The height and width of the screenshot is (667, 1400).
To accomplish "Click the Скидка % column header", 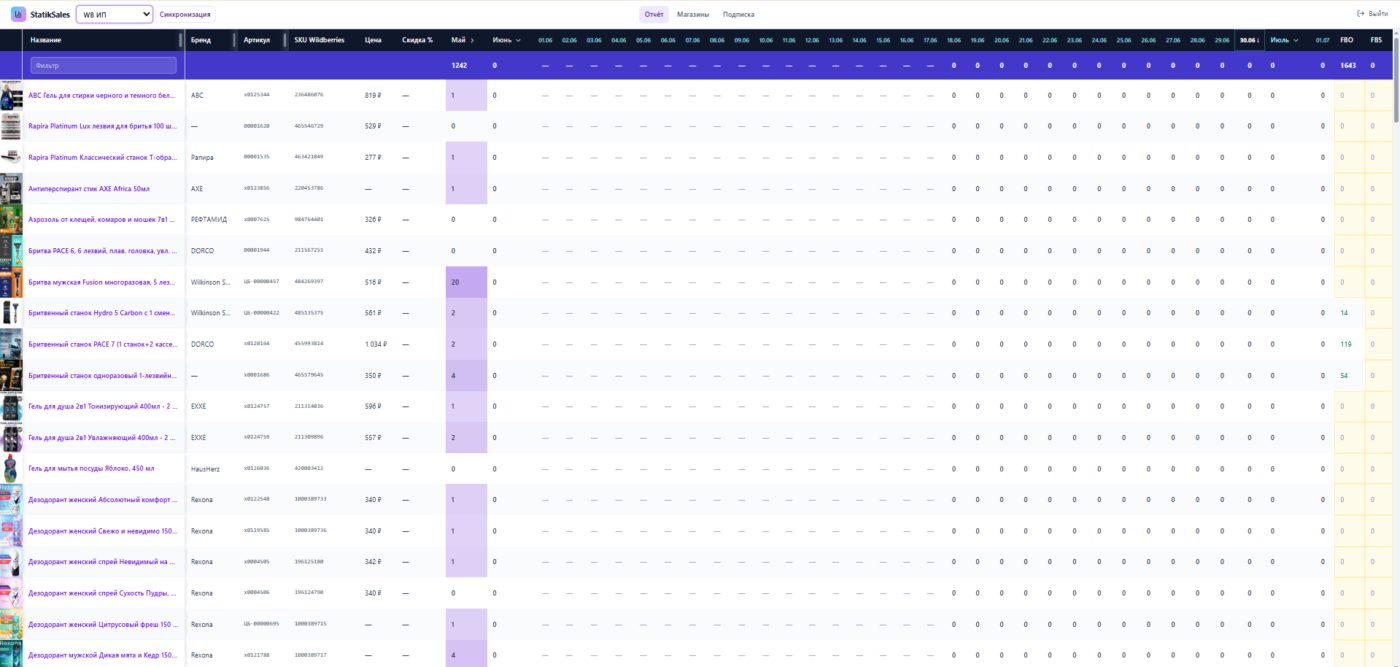I will [417, 40].
